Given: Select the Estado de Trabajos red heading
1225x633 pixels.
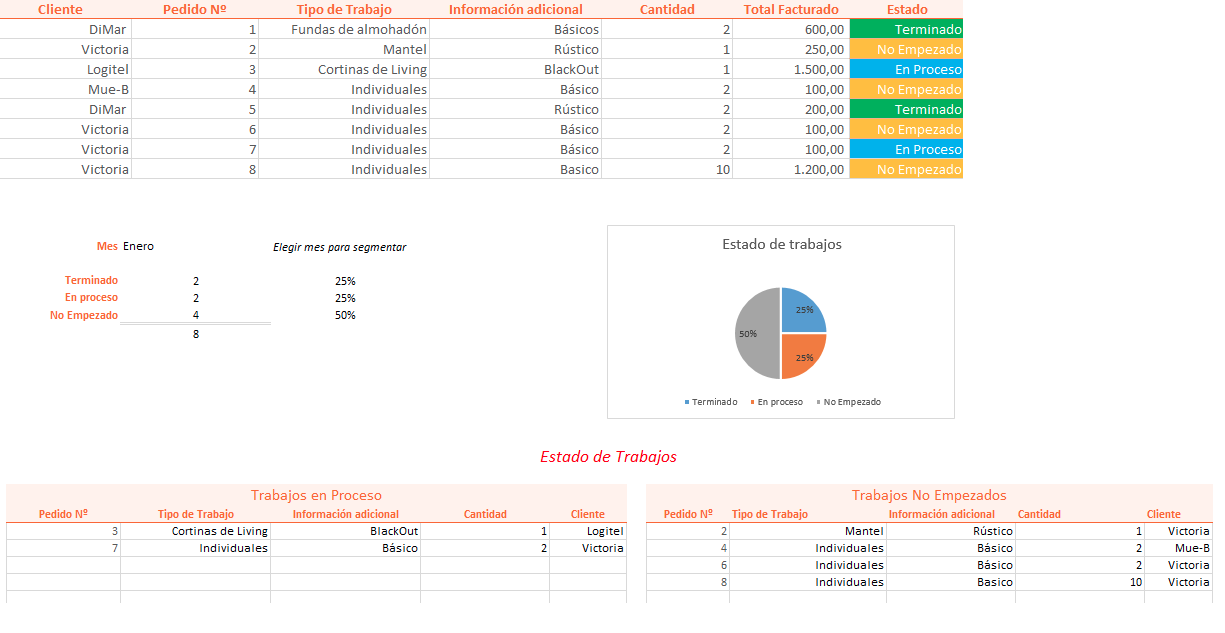Looking at the screenshot, I should pyautogui.click(x=610, y=455).
